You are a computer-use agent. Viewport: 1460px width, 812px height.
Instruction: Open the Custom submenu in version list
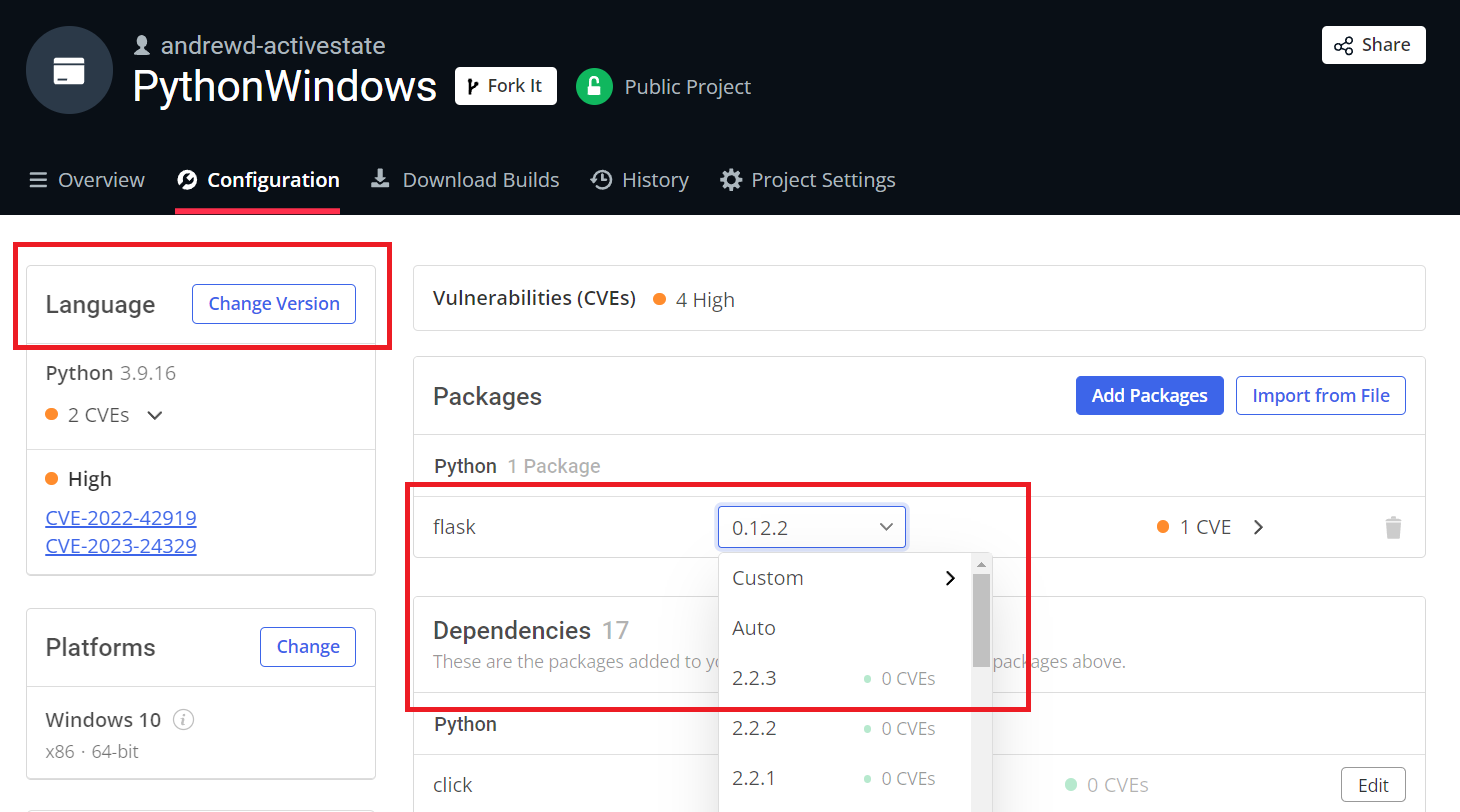(845, 578)
